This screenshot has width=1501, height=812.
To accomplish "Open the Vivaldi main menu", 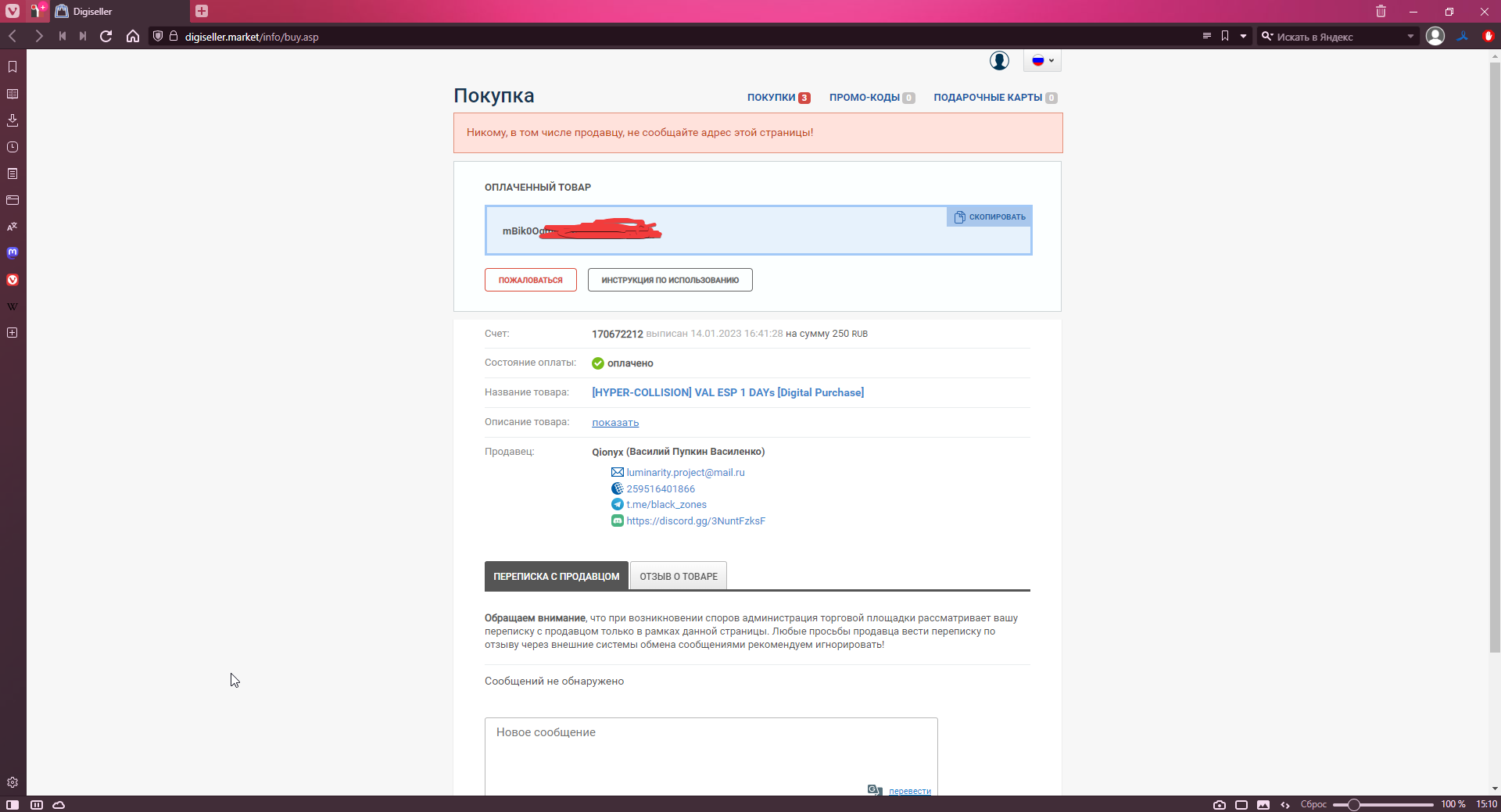I will click(13, 11).
